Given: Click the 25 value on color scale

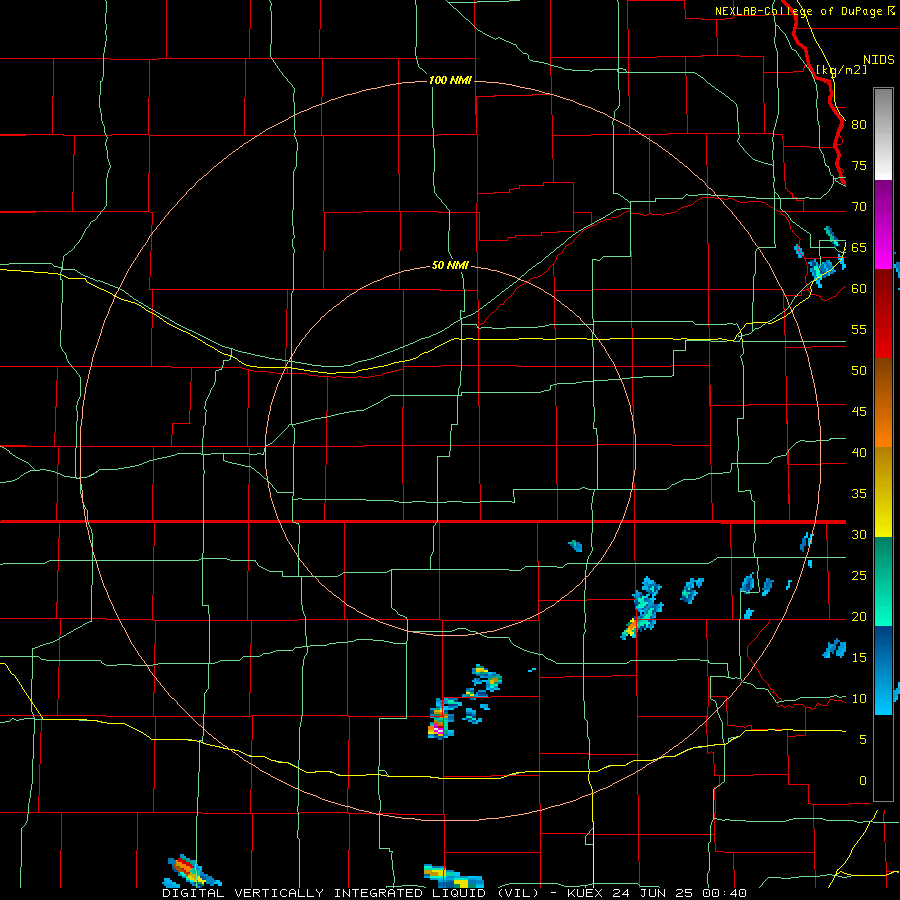Looking at the screenshot, I should [859, 576].
